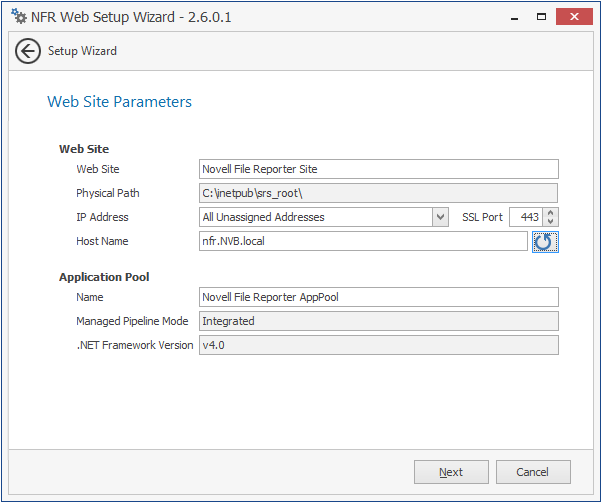Click the Next button

451,472
